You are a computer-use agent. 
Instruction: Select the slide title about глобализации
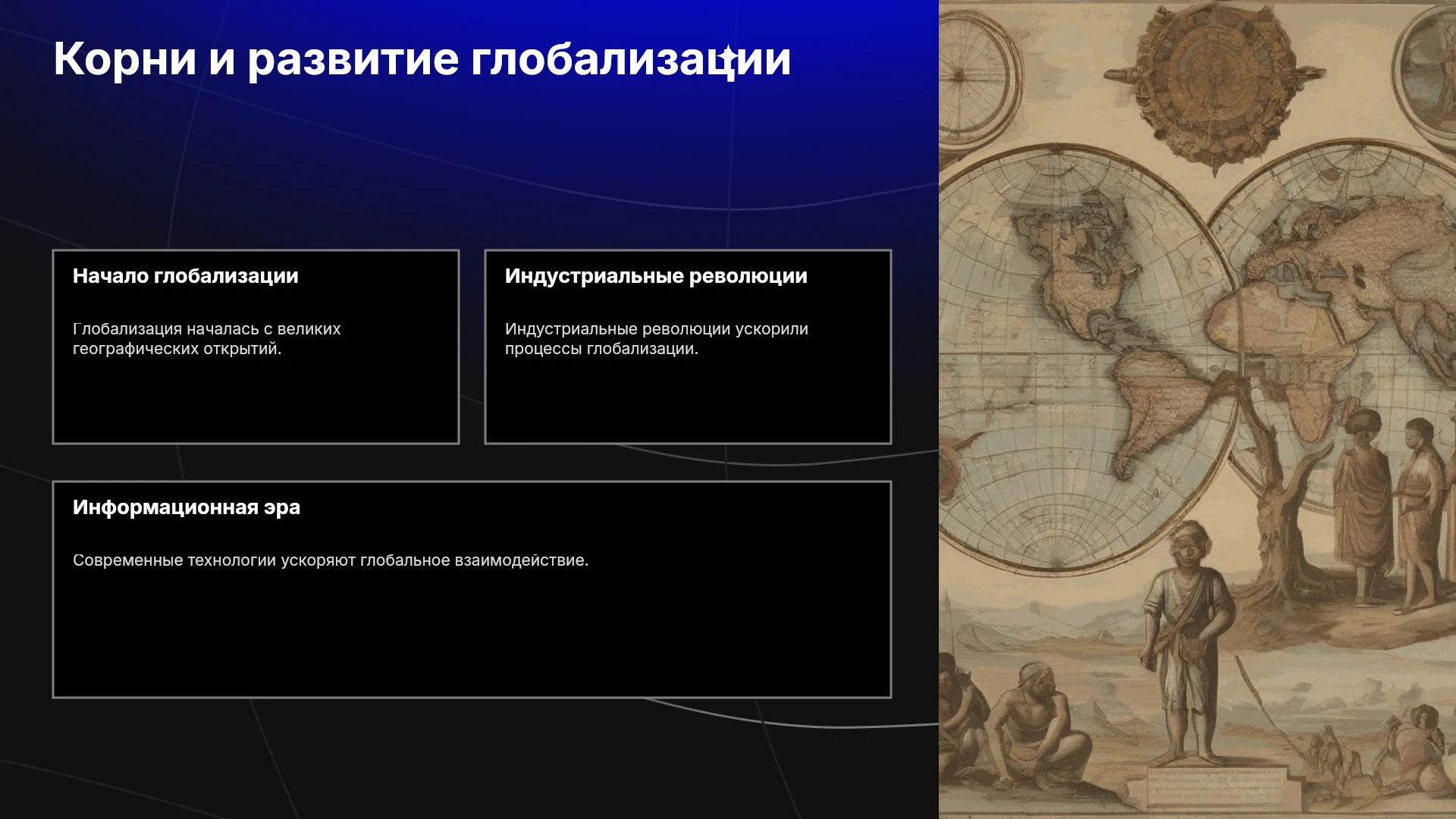(x=422, y=58)
